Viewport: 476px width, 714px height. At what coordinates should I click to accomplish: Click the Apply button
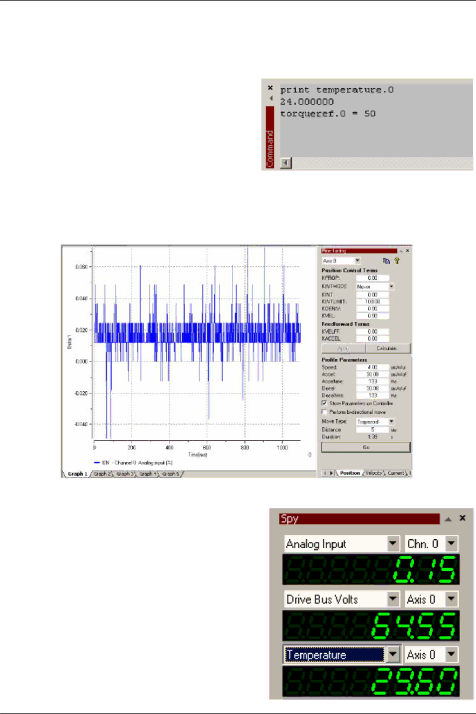pyautogui.click(x=343, y=348)
